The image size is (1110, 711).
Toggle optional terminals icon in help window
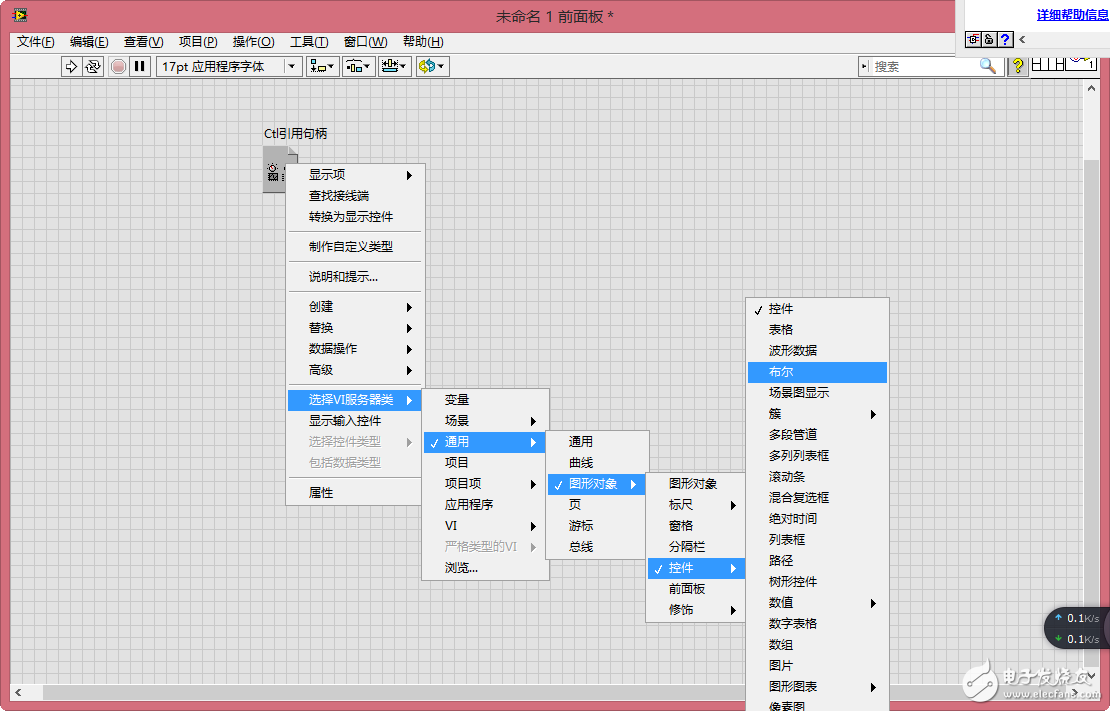coord(973,40)
